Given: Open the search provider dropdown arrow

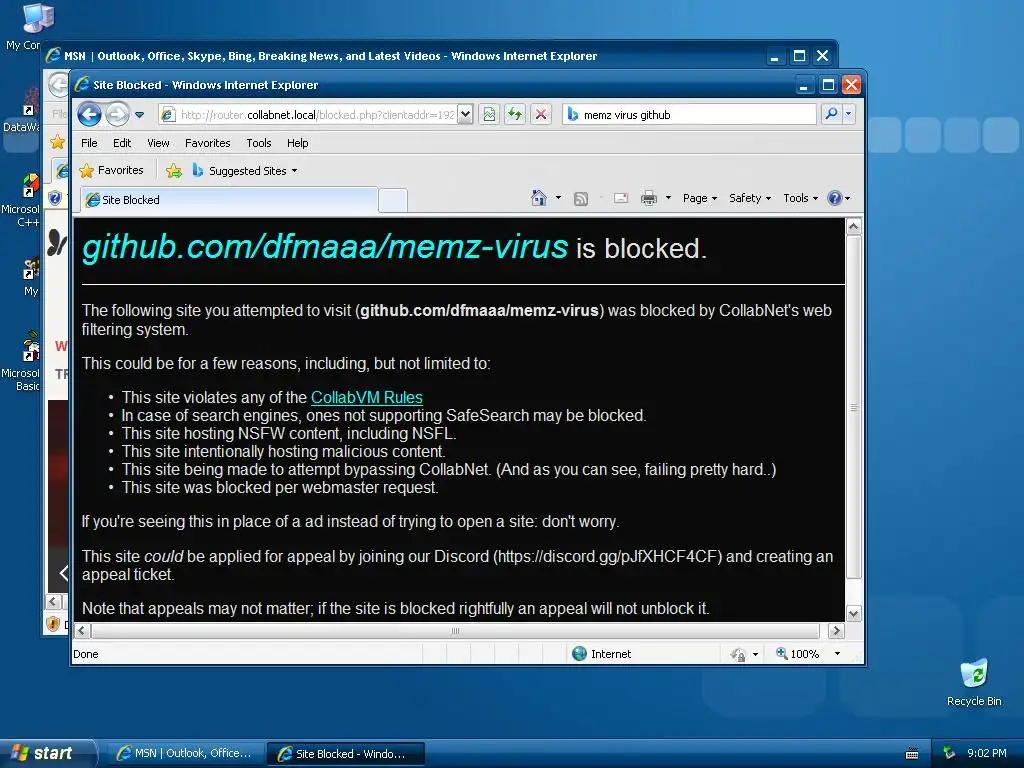Looking at the screenshot, I should (x=849, y=114).
